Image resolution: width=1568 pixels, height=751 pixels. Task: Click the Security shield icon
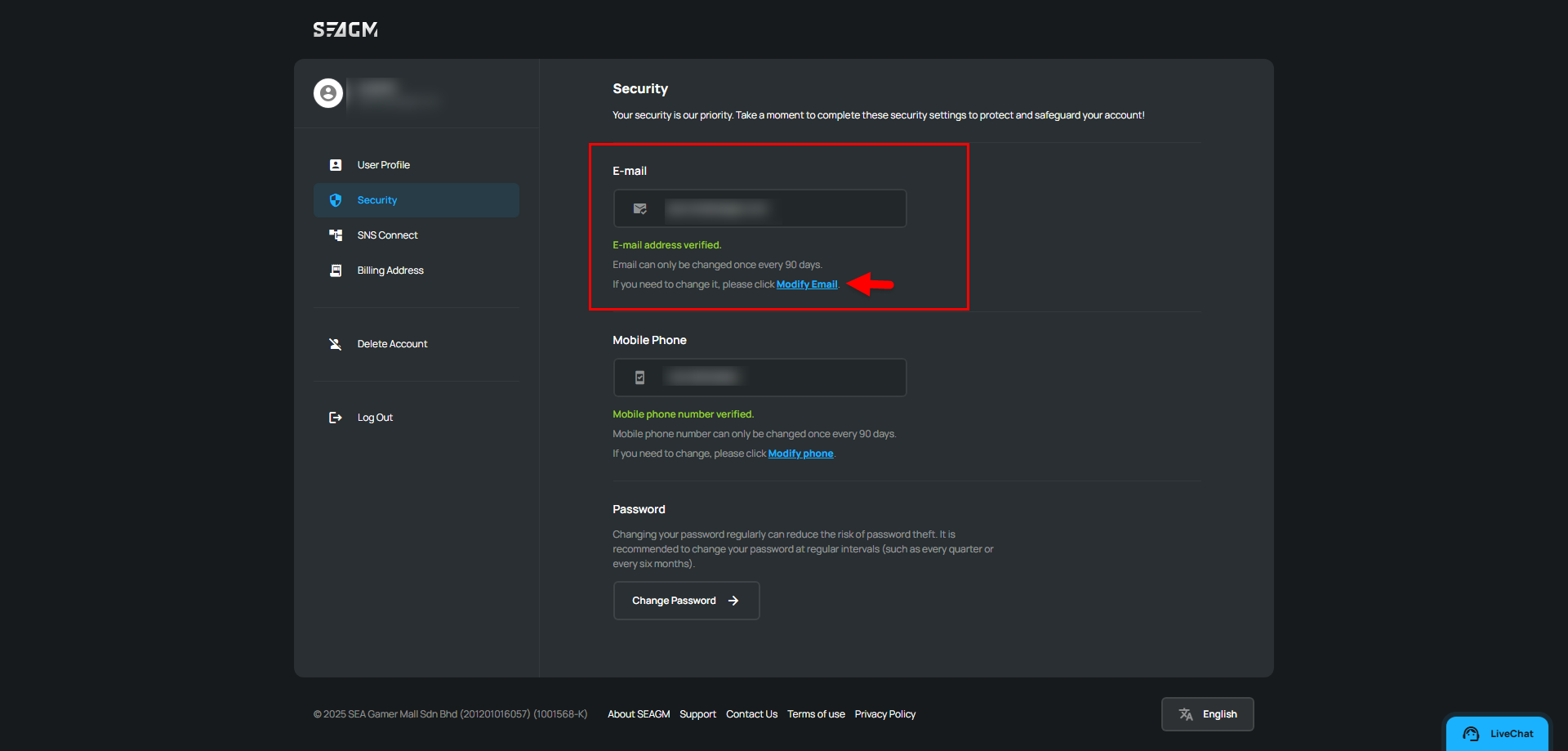(x=336, y=200)
